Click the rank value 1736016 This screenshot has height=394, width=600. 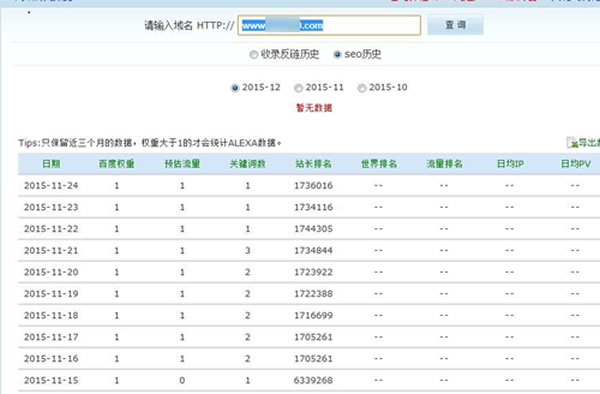point(313,186)
